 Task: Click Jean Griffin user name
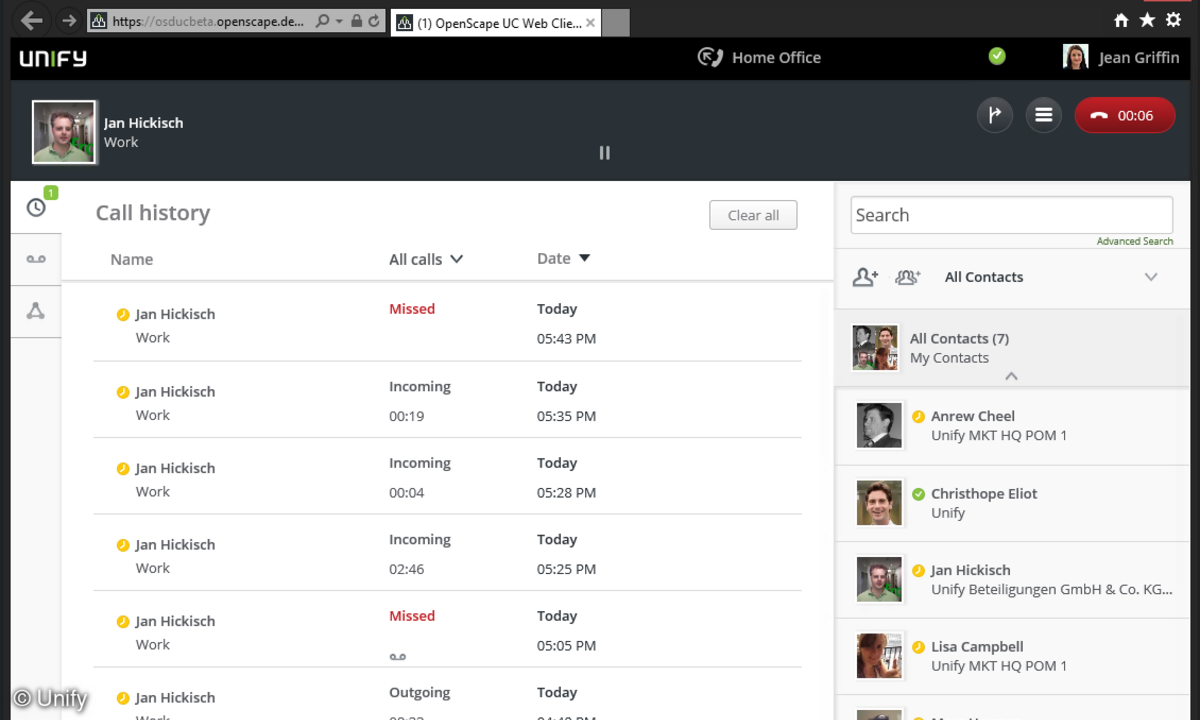1139,58
